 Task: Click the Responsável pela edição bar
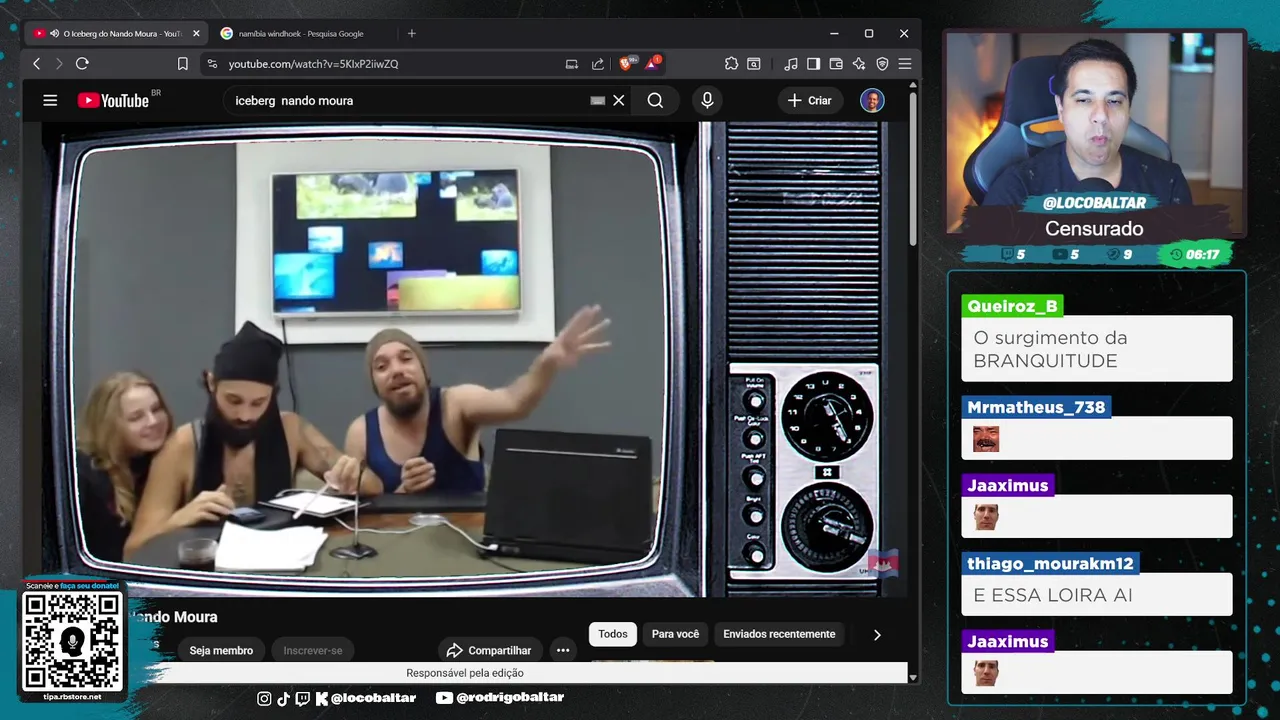(x=465, y=673)
